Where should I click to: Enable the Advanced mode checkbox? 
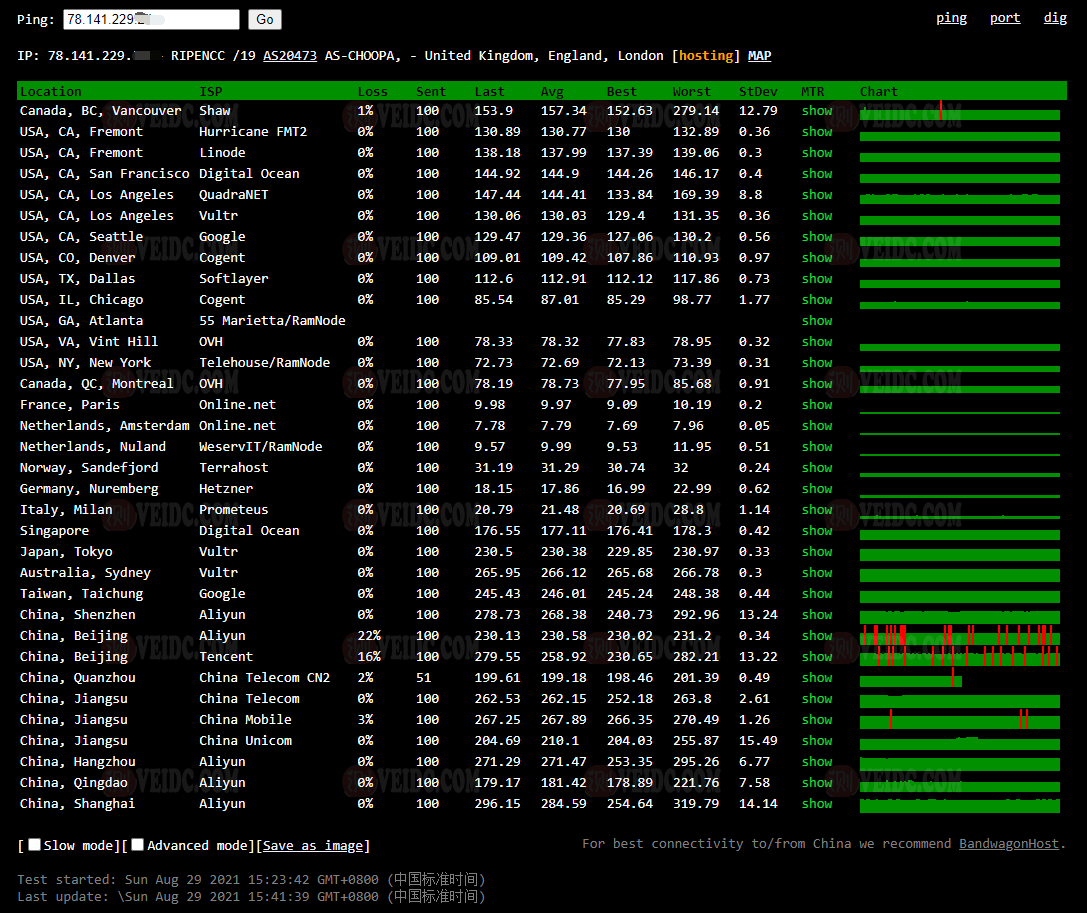(x=138, y=845)
